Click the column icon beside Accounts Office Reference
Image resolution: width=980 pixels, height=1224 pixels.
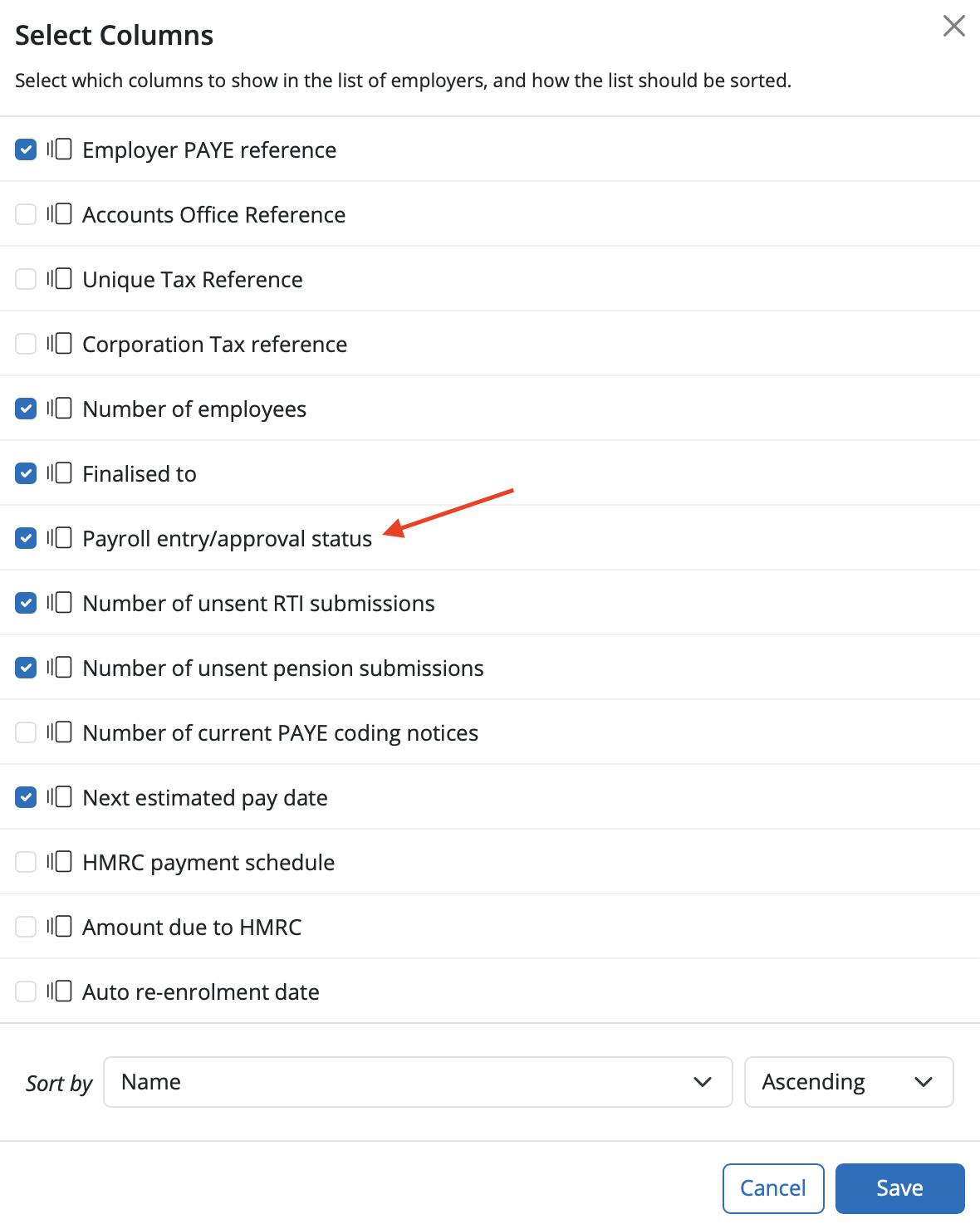point(59,214)
